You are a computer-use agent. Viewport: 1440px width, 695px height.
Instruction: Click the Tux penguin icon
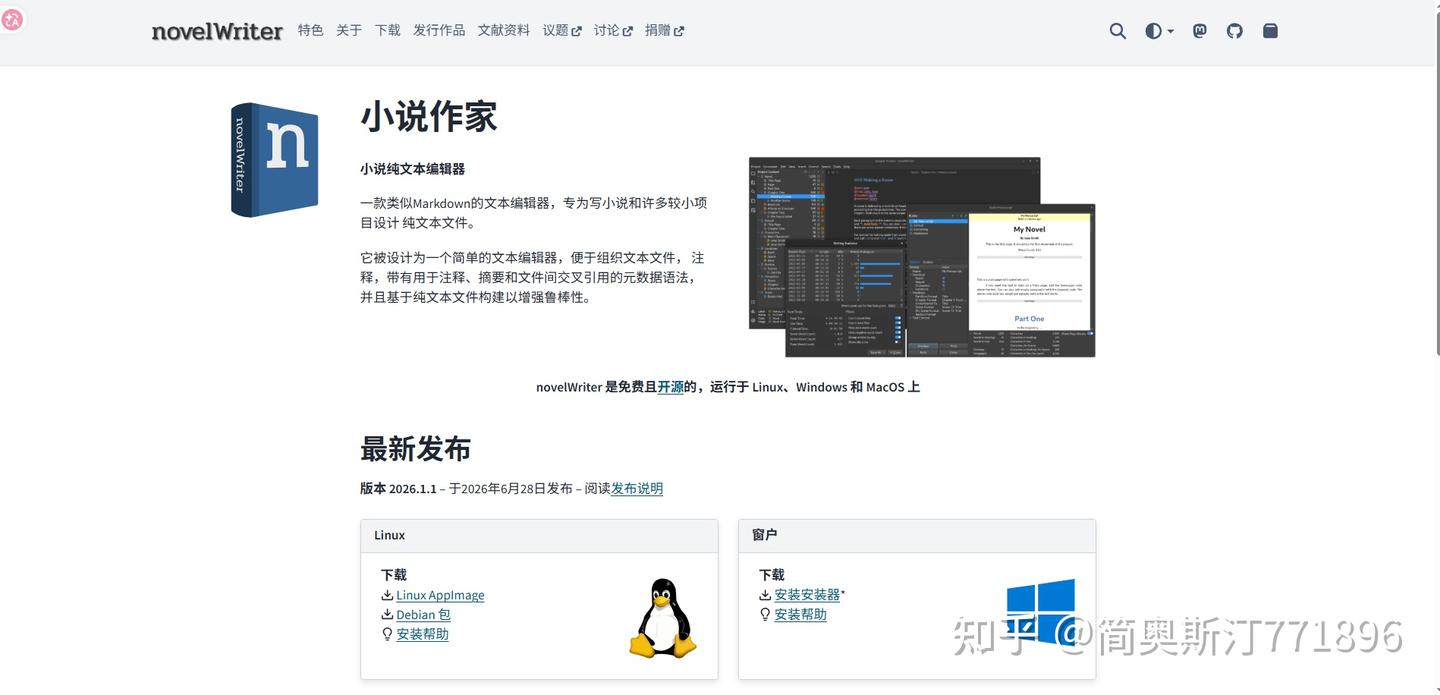(663, 618)
